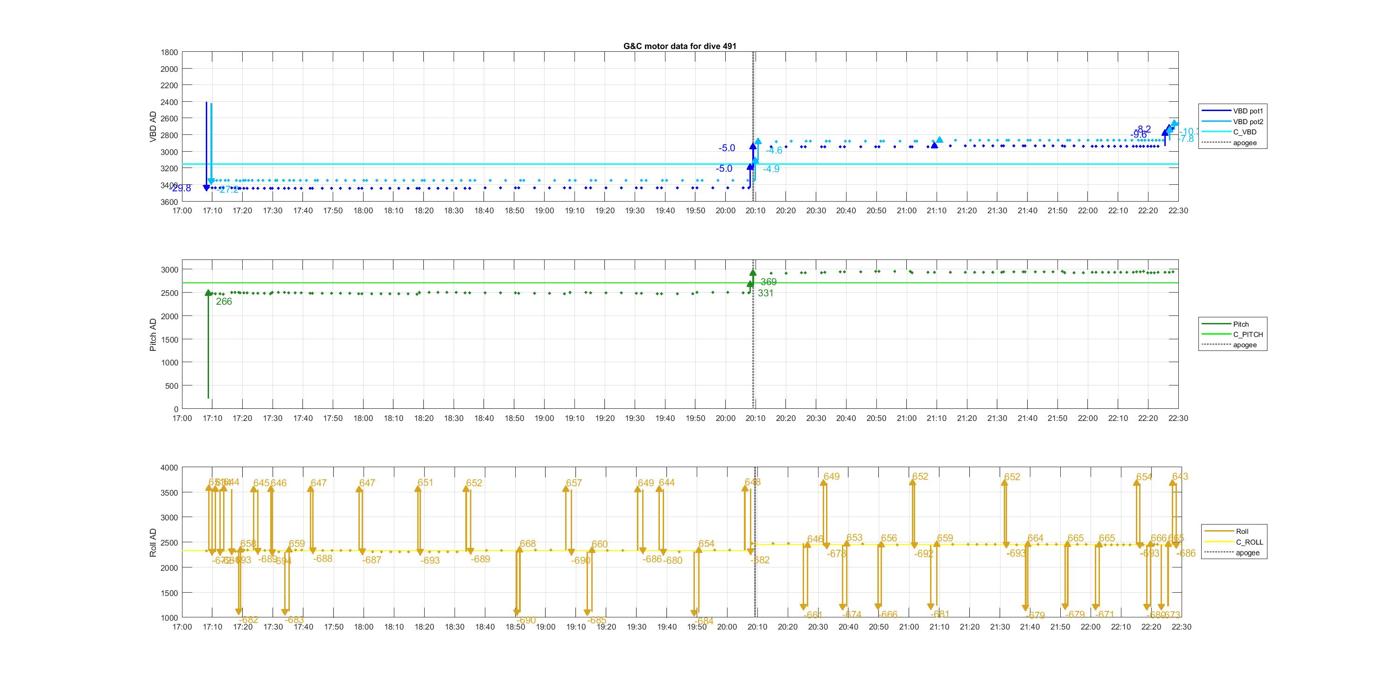Click the "-671" roll move label
This screenshot has height=693, width=1400.
click(1104, 614)
